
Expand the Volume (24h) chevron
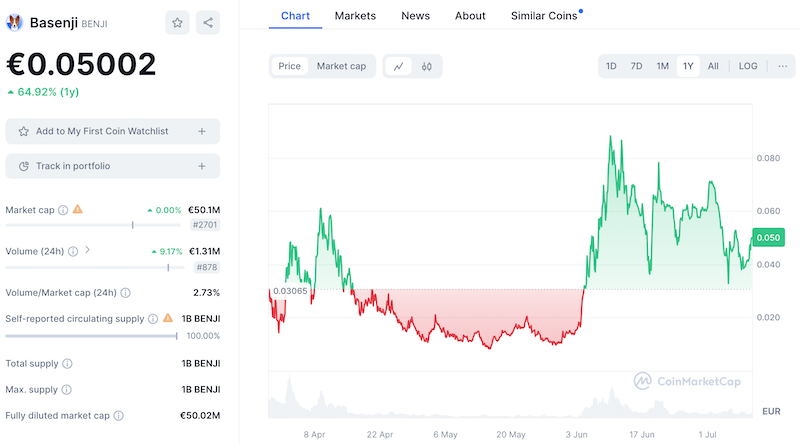[x=87, y=250]
